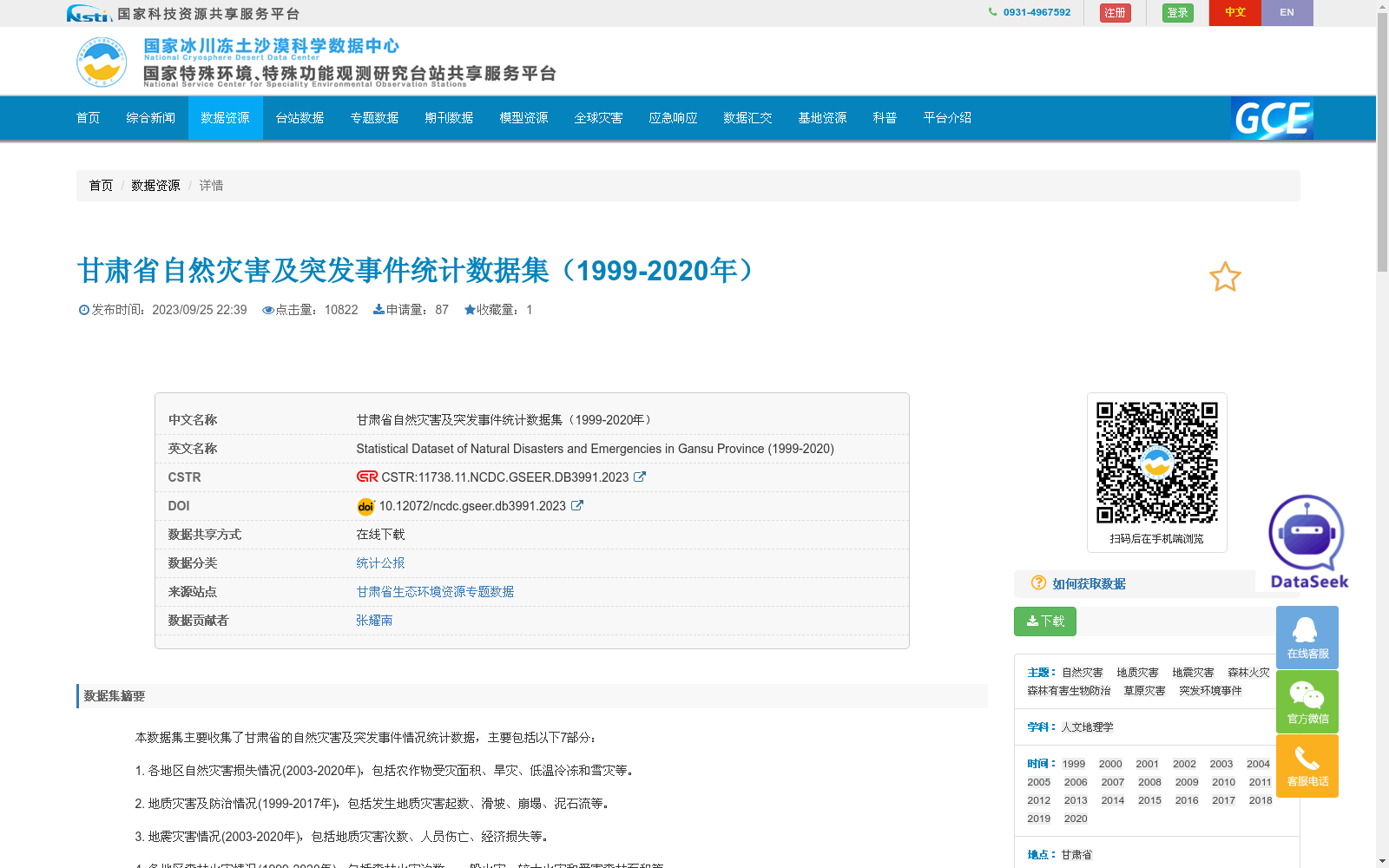Open 客服电话 phone support widget
The height and width of the screenshot is (868, 1389).
(1307, 766)
